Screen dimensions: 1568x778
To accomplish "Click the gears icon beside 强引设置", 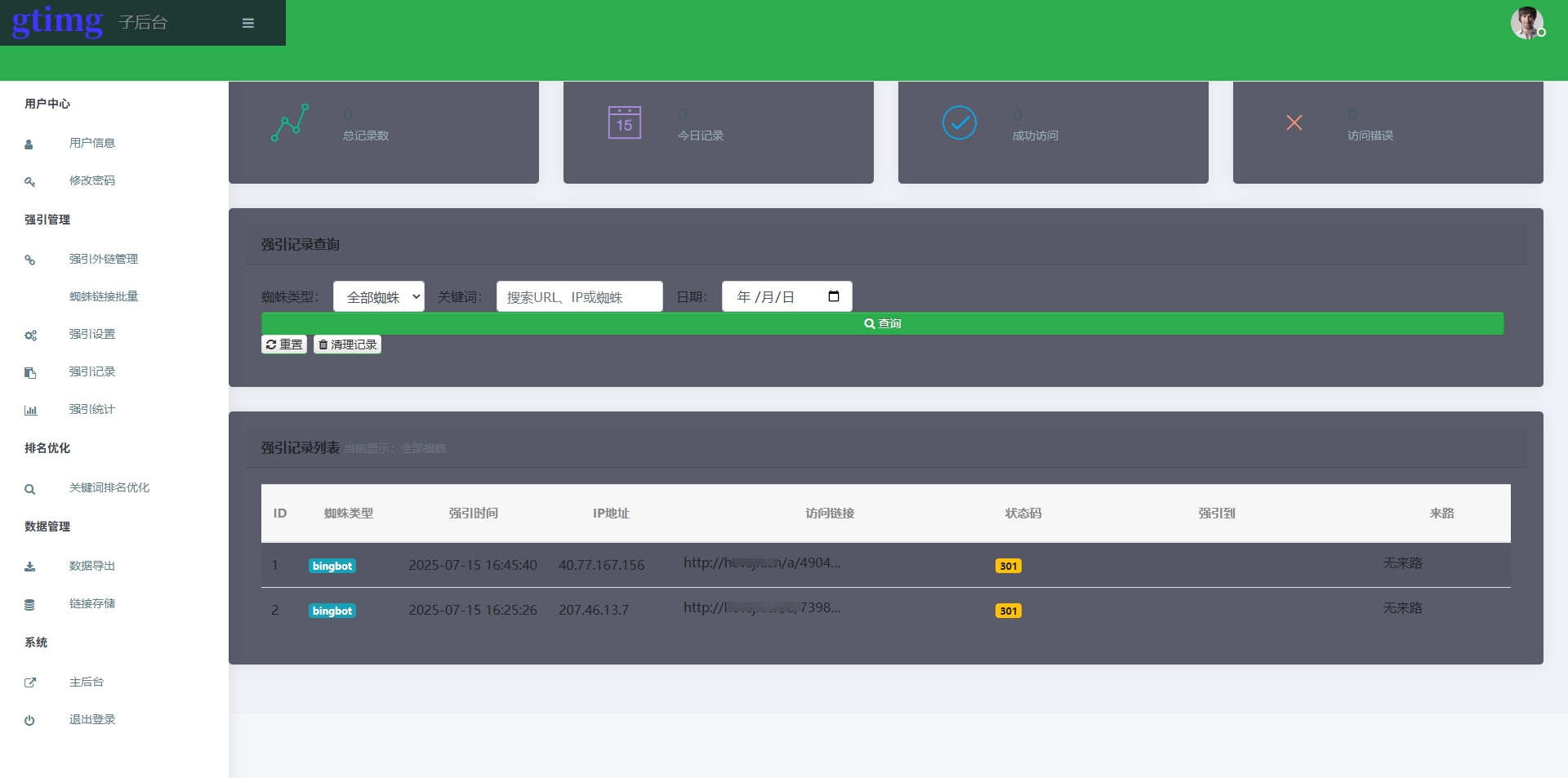I will (30, 336).
